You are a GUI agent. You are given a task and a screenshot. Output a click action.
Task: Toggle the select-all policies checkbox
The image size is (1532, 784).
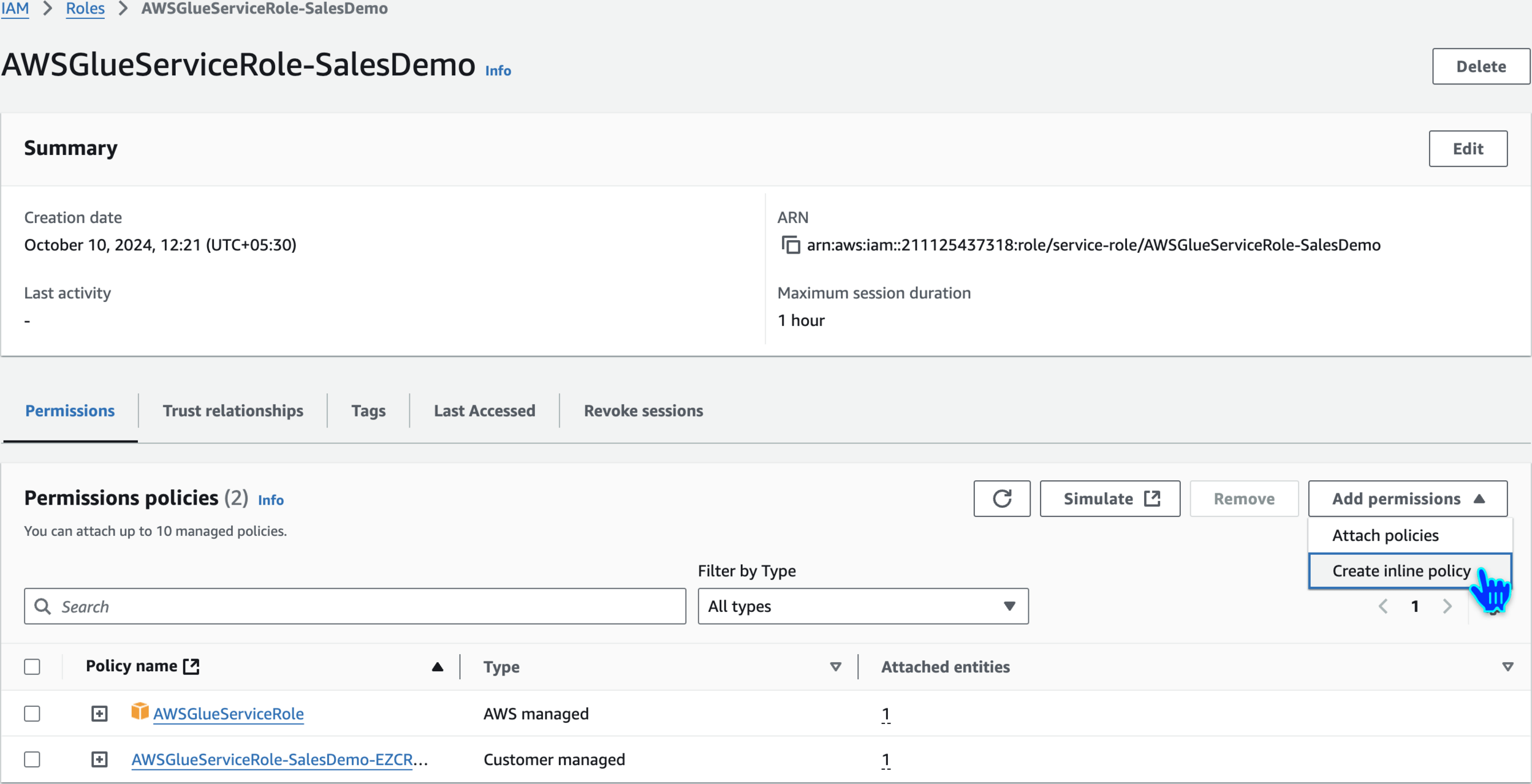click(x=32, y=666)
